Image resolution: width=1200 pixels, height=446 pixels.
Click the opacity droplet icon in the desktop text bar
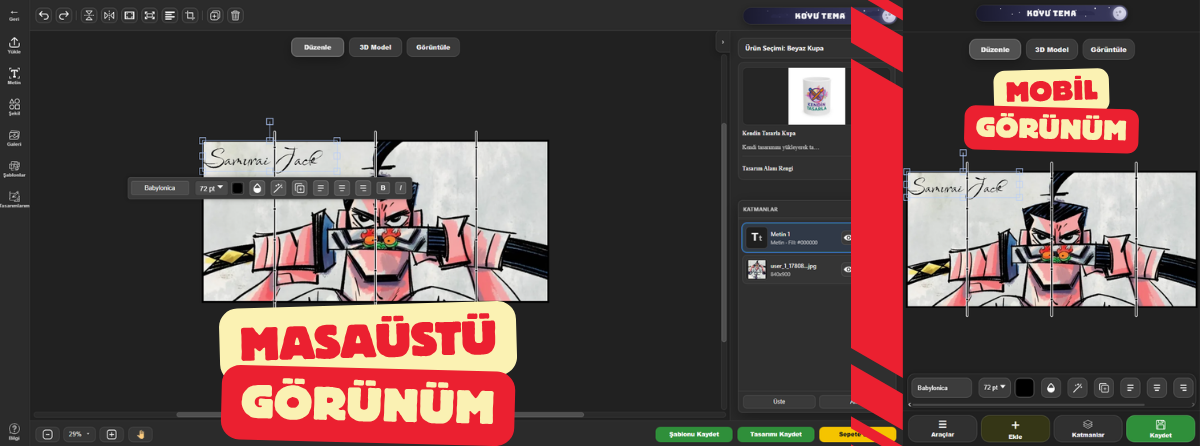(x=257, y=187)
